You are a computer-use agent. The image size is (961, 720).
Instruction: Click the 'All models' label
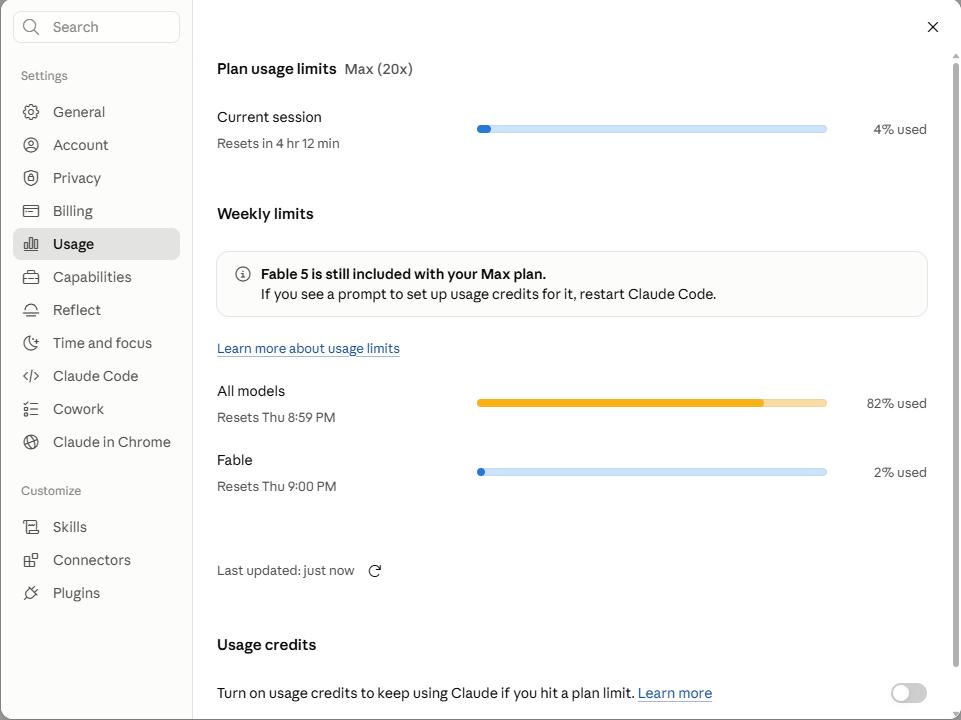tap(251, 391)
